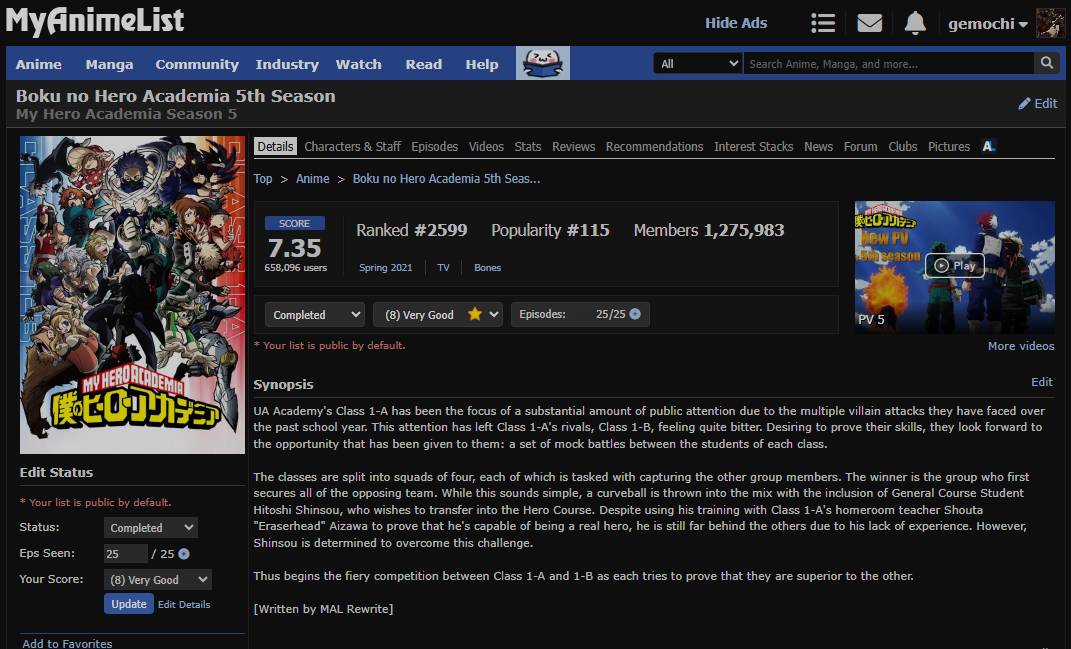Open the list menu icon in the header
Screen dimensions: 1071x649
coord(823,23)
